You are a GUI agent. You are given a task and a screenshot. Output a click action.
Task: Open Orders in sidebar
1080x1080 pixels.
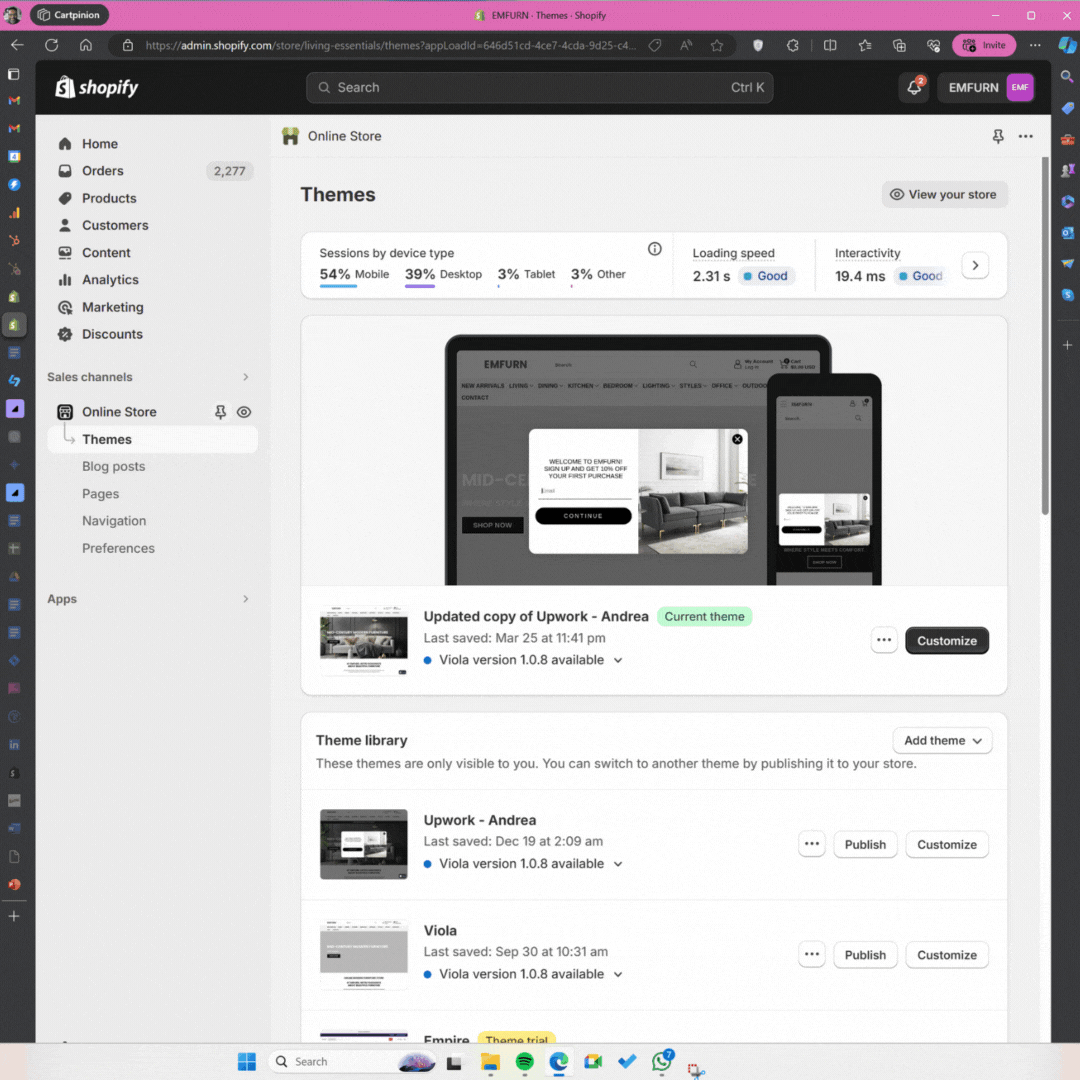point(103,171)
